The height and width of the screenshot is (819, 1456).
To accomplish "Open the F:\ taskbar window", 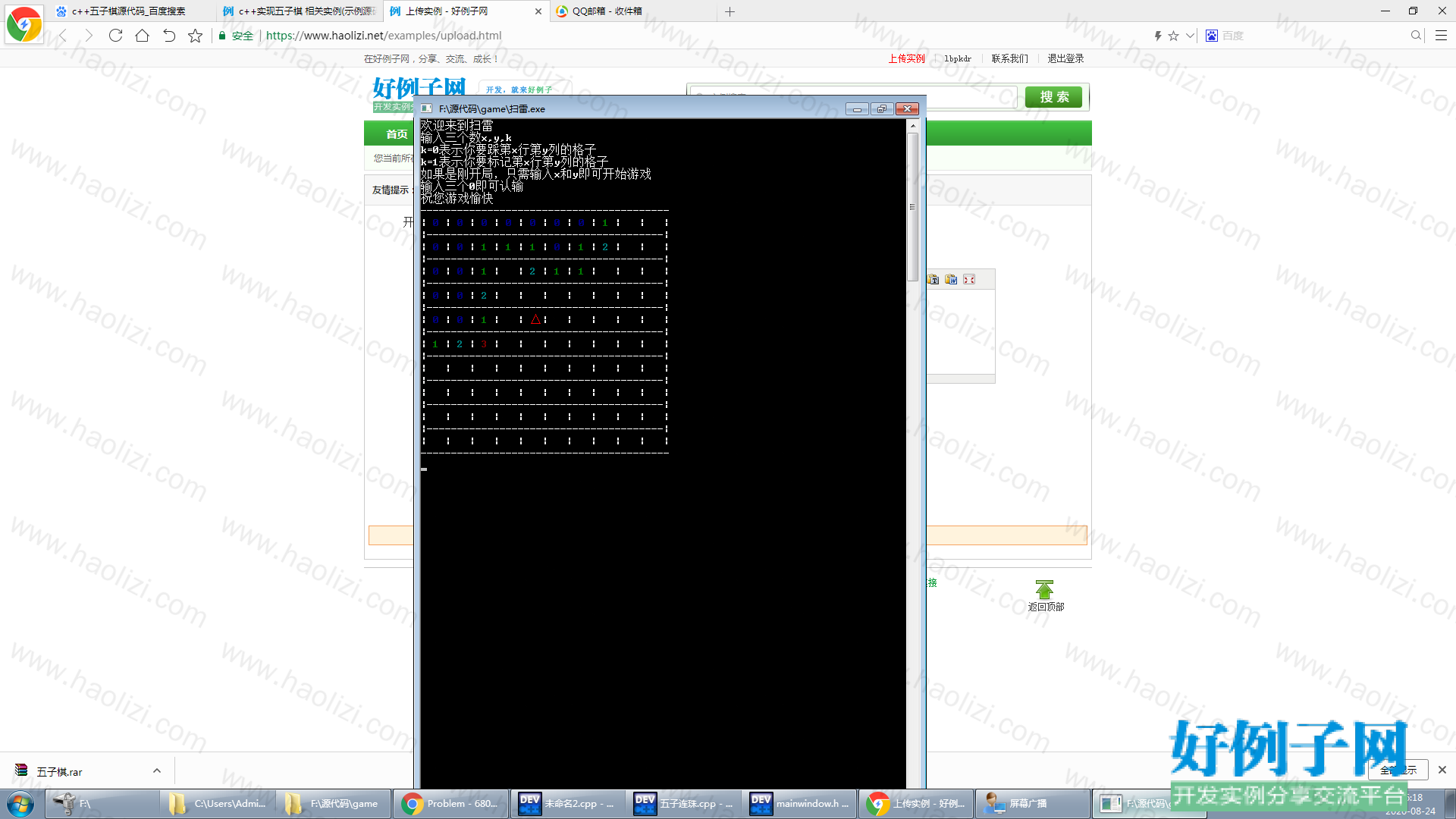I will 102,804.
